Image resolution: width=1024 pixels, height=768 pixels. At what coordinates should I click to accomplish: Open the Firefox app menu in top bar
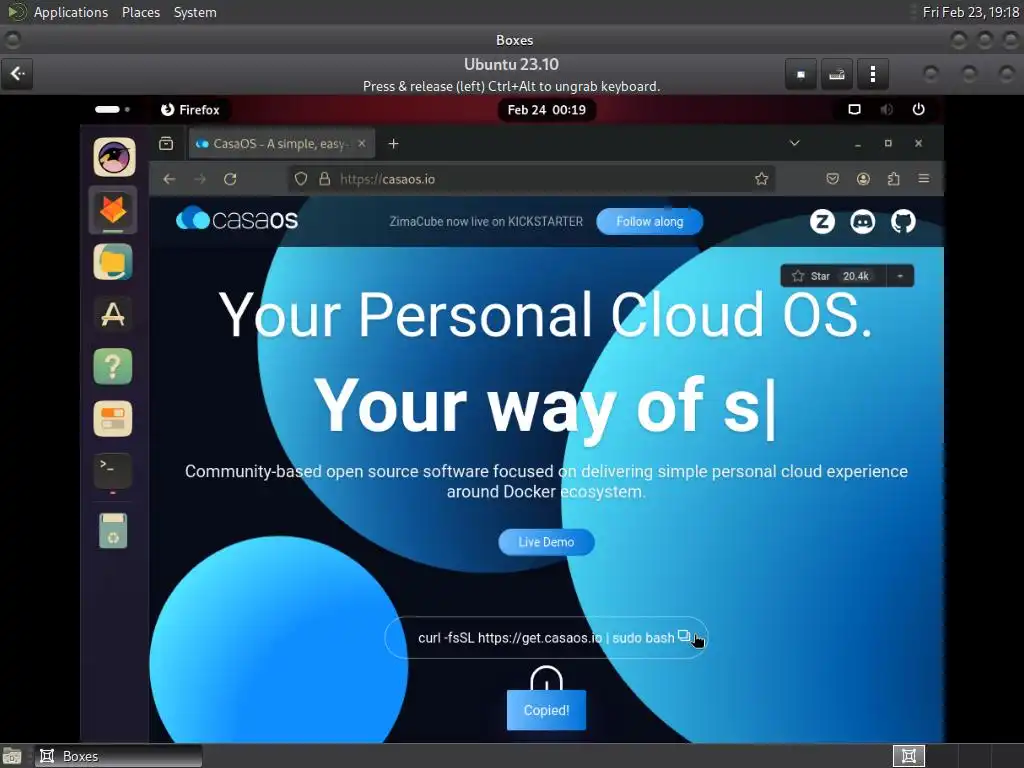tap(190, 110)
